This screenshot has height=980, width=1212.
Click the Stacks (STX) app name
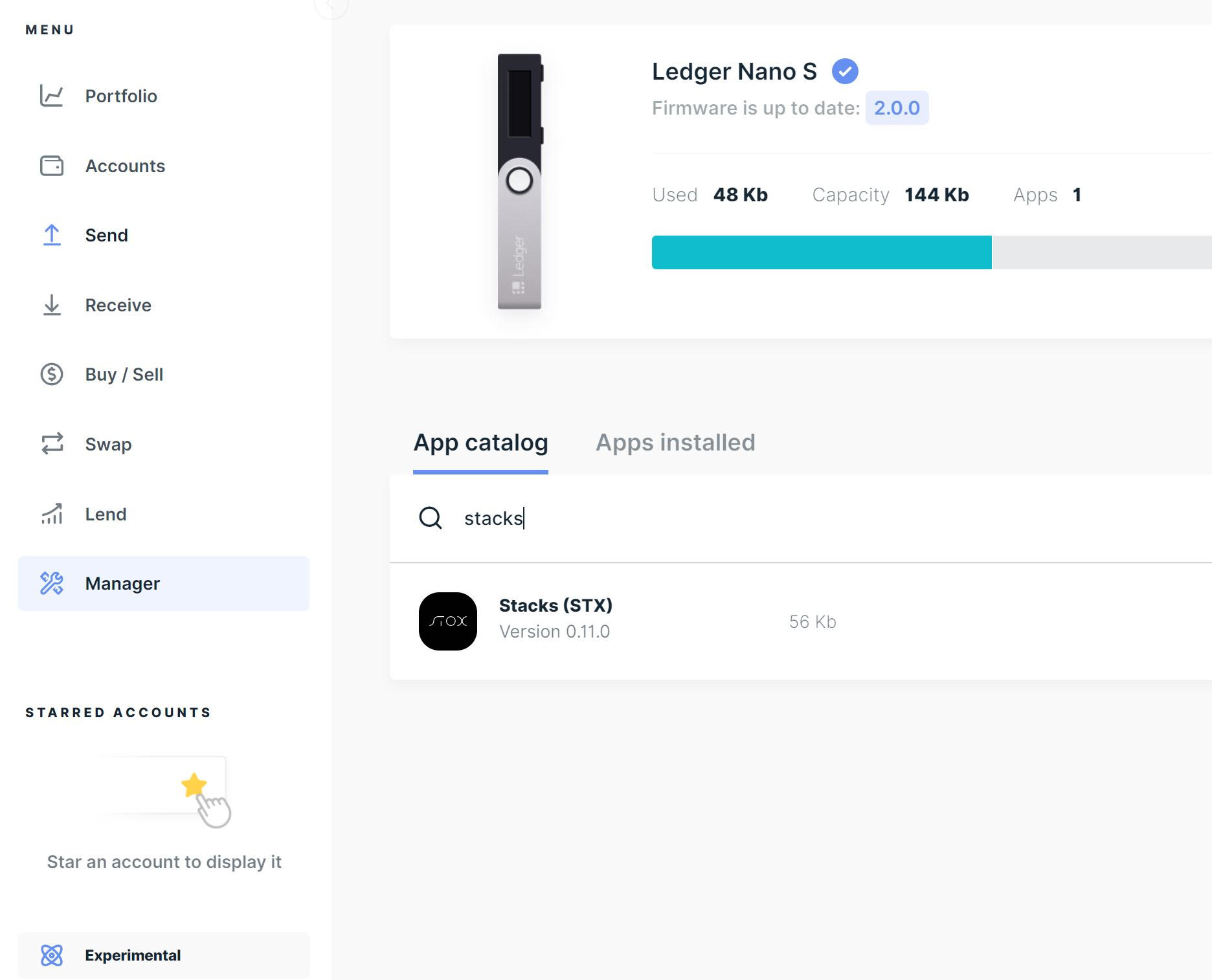tap(555, 606)
